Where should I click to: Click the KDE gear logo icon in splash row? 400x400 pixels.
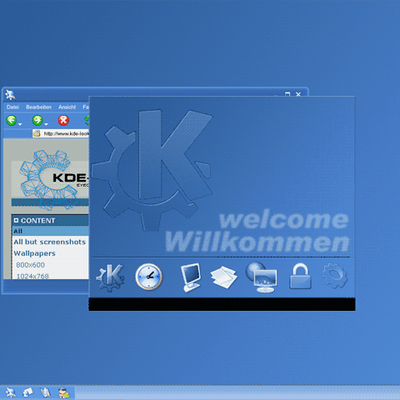coord(110,277)
